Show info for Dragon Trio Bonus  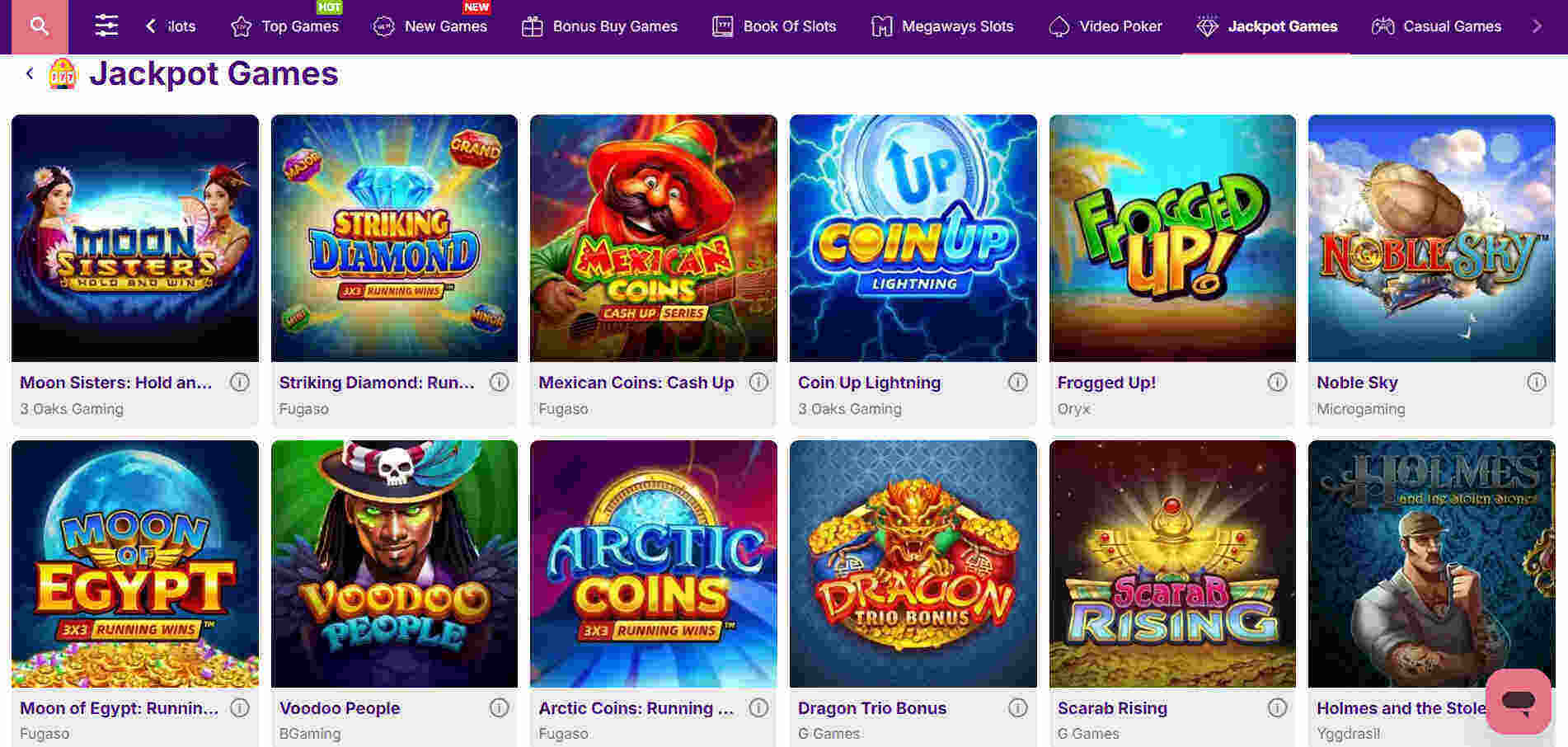[1018, 708]
